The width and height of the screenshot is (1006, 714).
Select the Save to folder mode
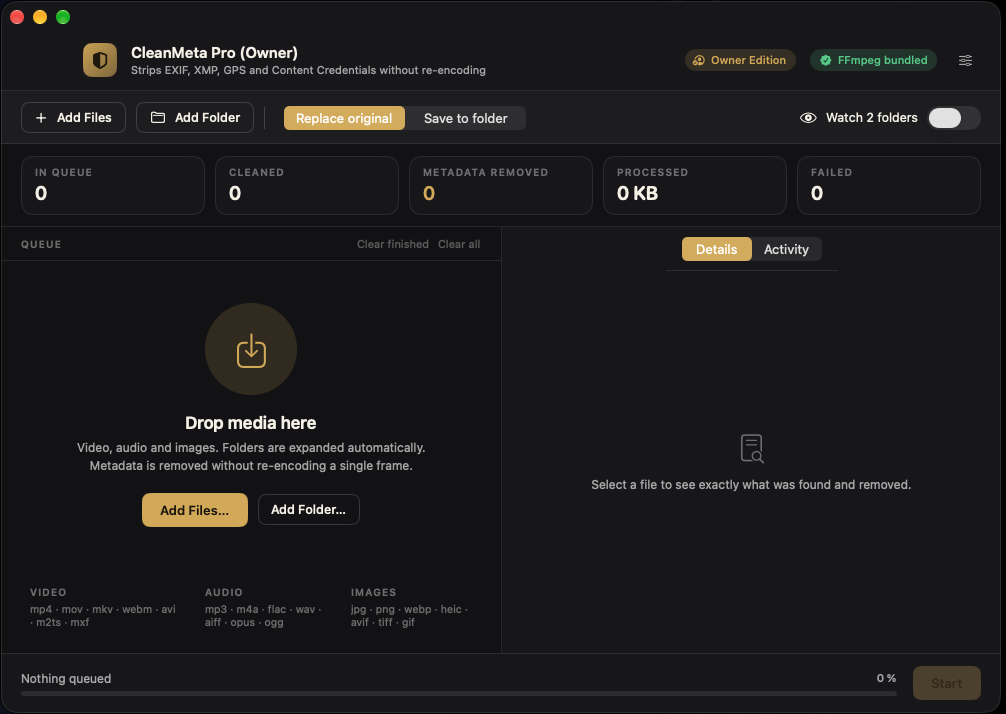[465, 118]
